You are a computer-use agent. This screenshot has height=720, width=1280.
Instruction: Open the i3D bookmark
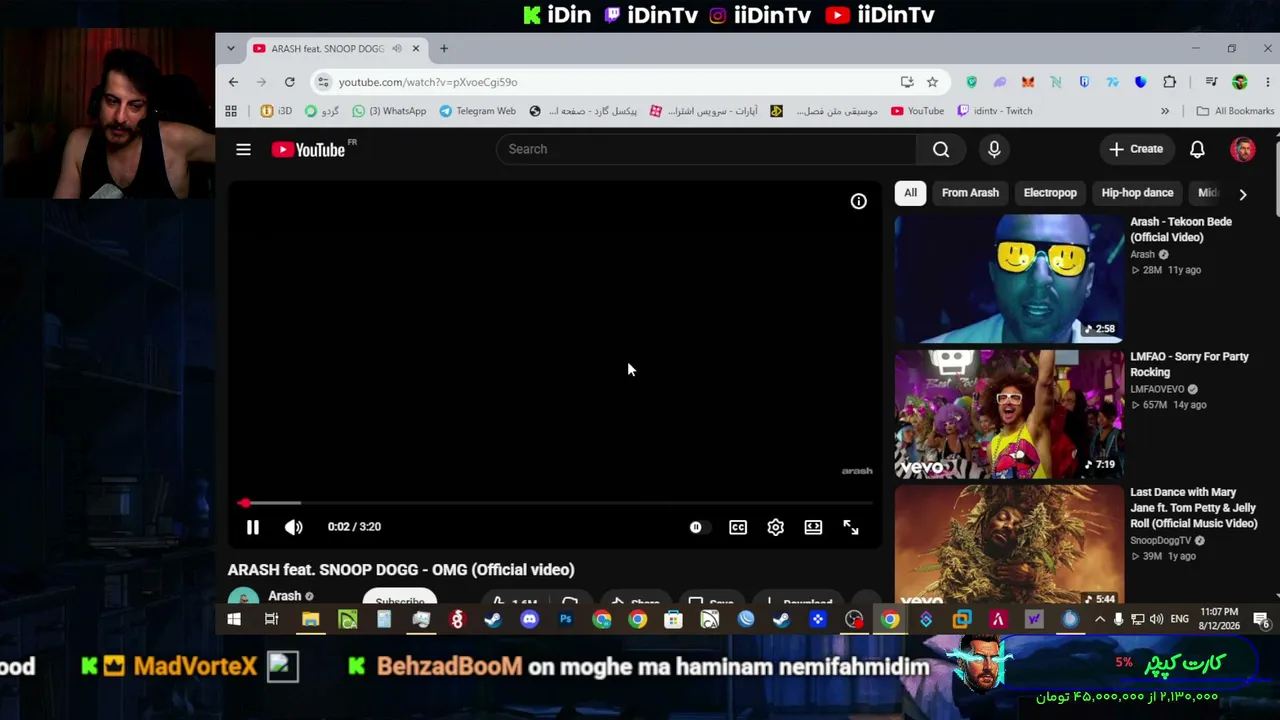click(x=276, y=111)
